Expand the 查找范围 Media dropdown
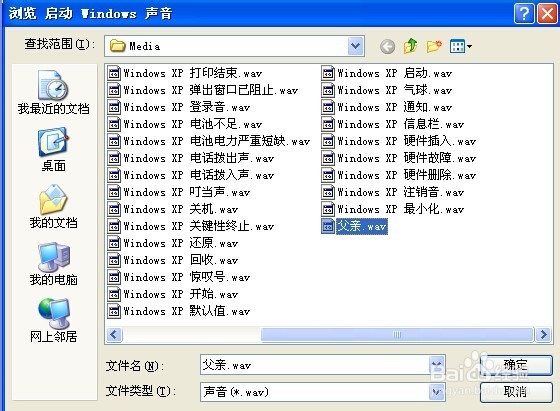This screenshot has height=411, width=560. coord(355,46)
